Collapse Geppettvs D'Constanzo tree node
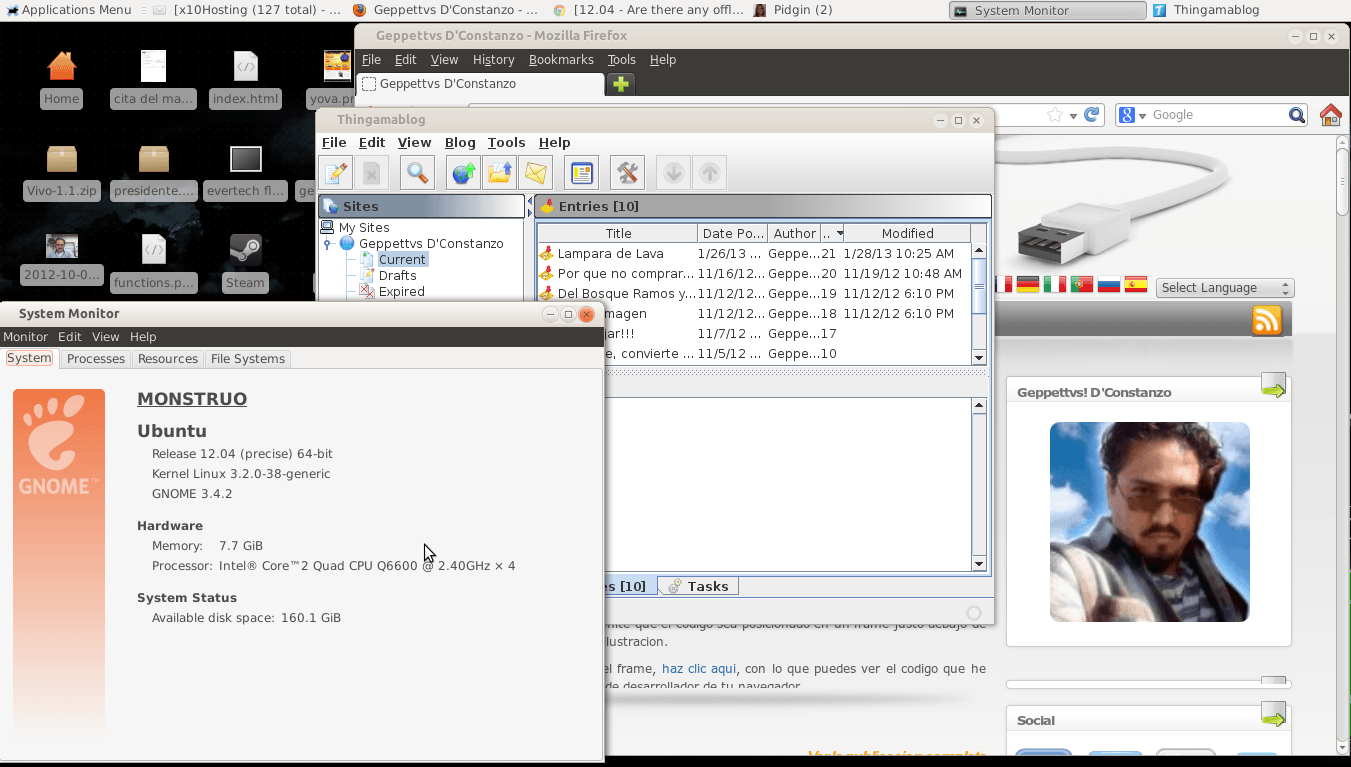Screen dimensions: 1351x767 [327, 244]
